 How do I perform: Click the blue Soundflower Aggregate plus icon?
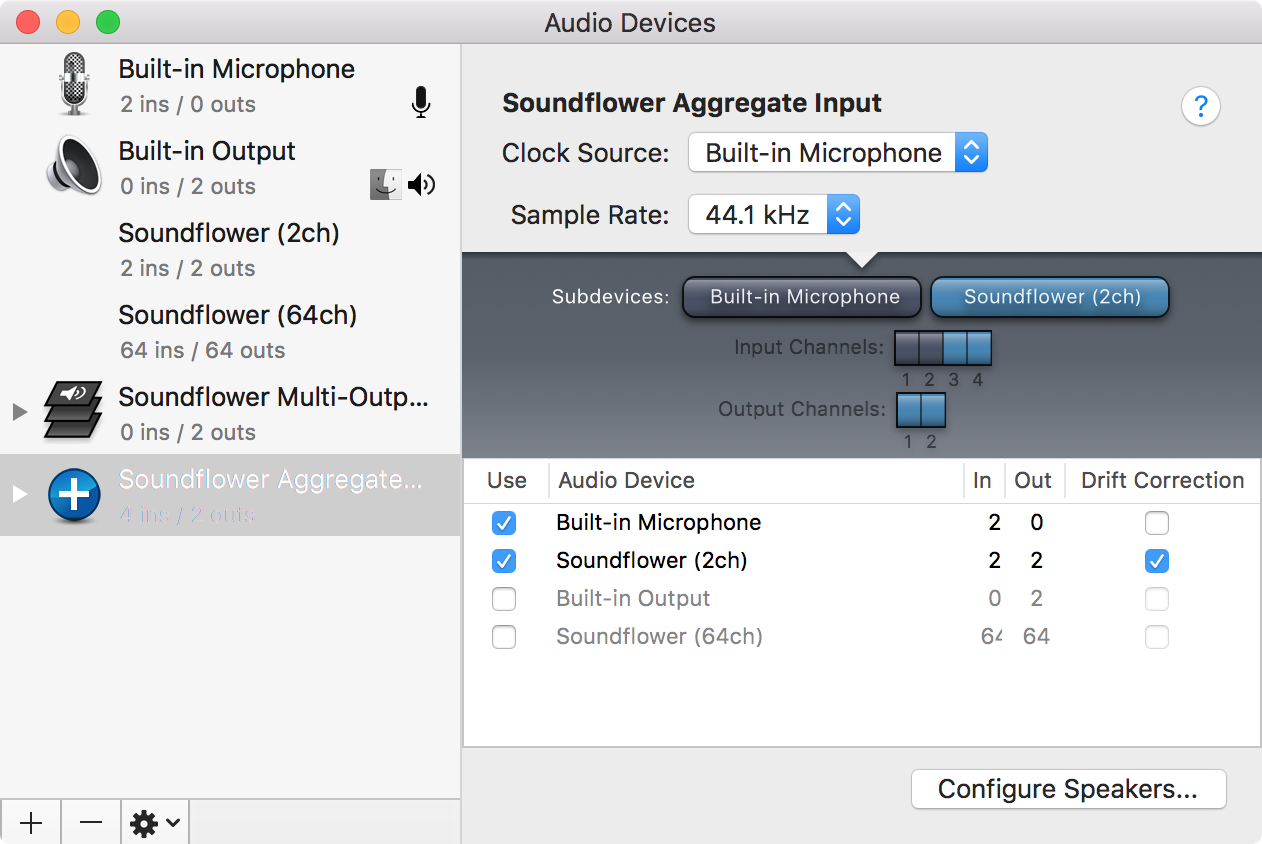[x=73, y=496]
